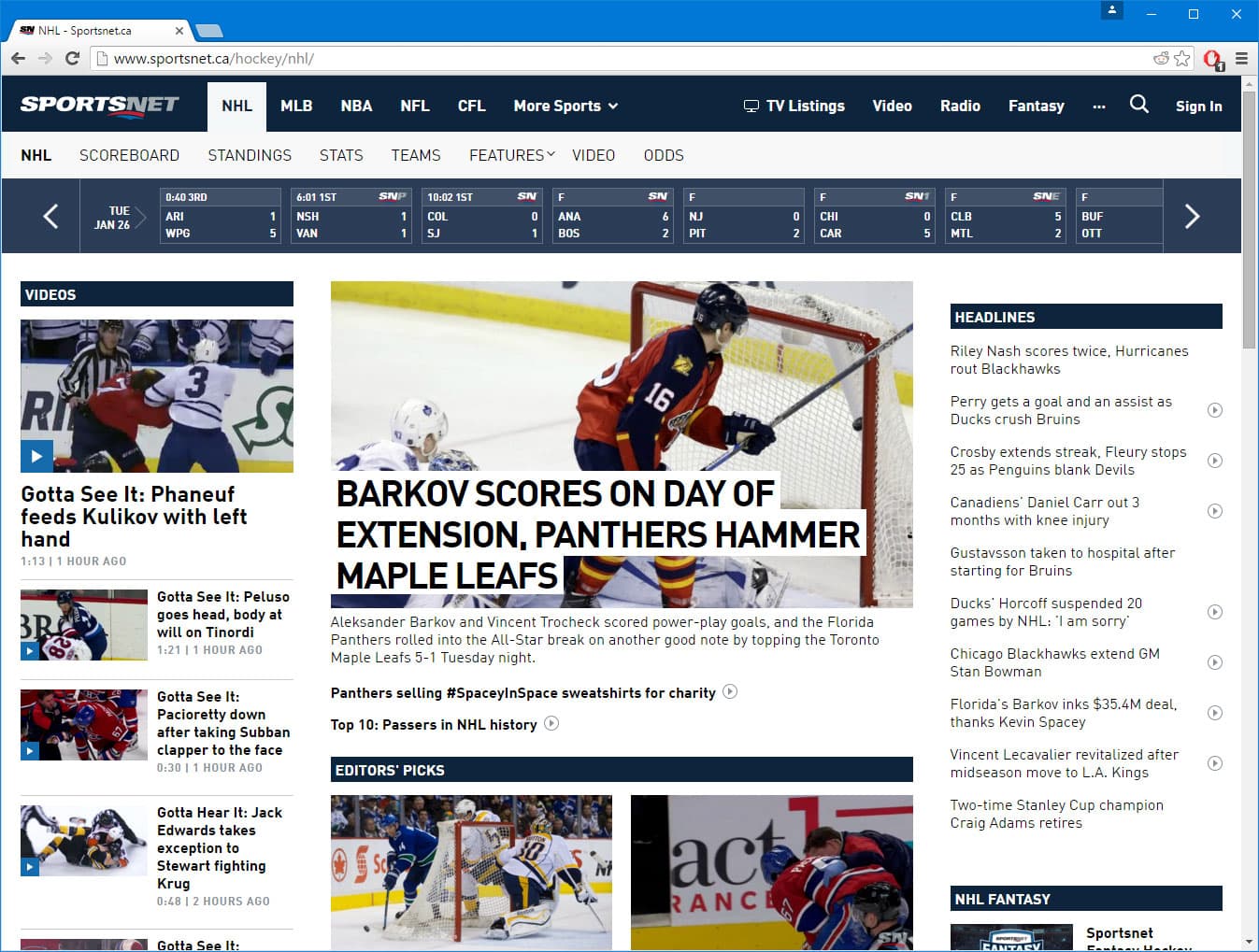Open the STATS page

click(x=341, y=155)
